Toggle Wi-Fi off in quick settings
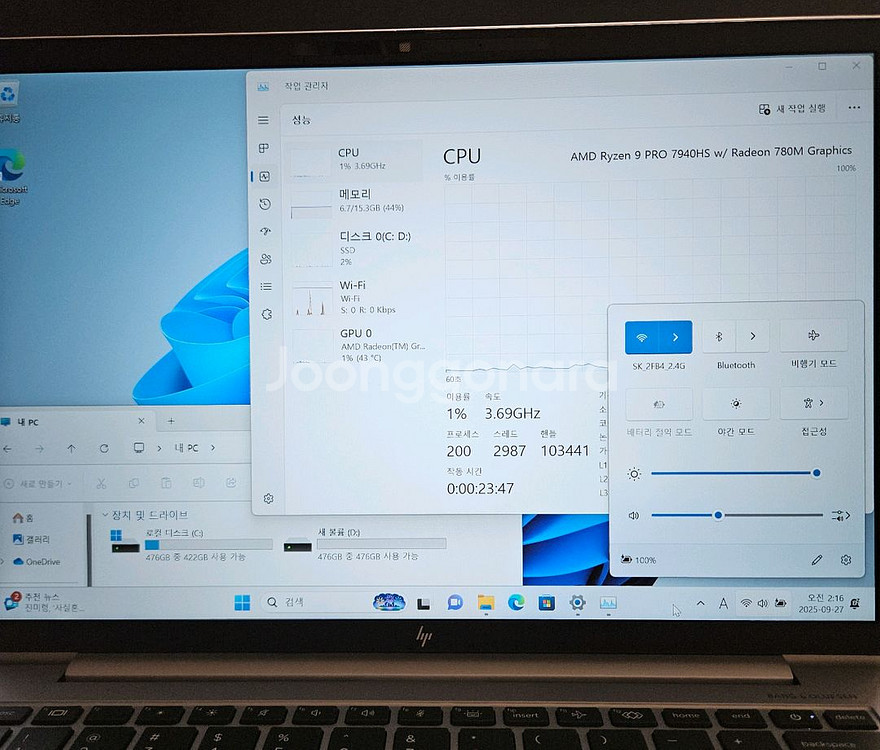This screenshot has height=750, width=880. [642, 337]
